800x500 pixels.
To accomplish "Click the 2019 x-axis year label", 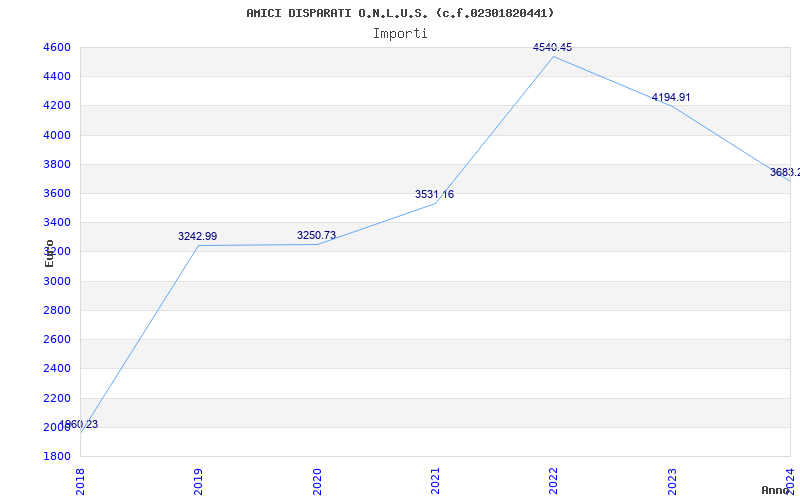I will (198, 482).
